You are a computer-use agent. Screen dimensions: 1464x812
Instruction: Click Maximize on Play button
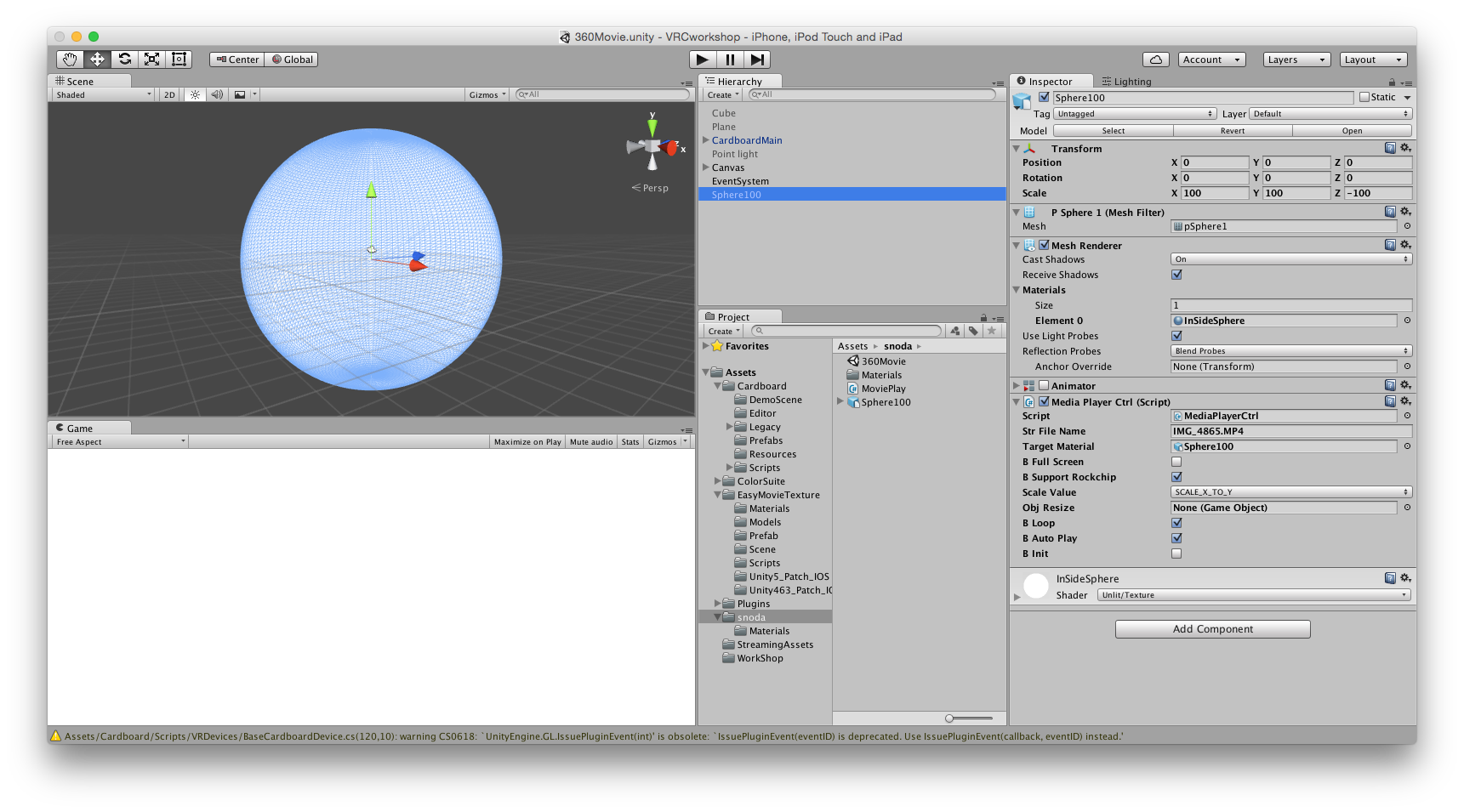pos(527,441)
